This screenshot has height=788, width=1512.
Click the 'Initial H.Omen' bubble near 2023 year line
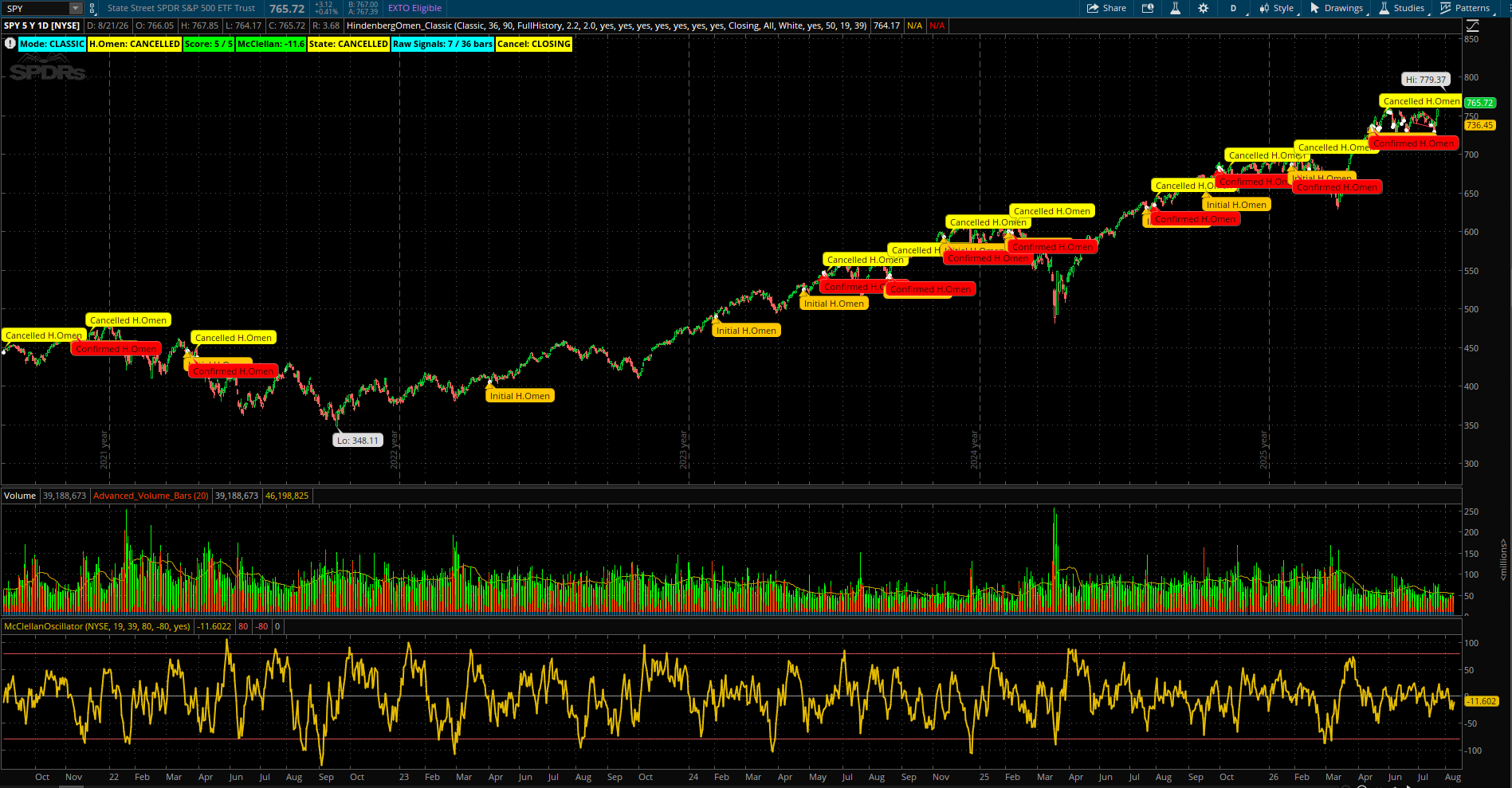click(746, 331)
